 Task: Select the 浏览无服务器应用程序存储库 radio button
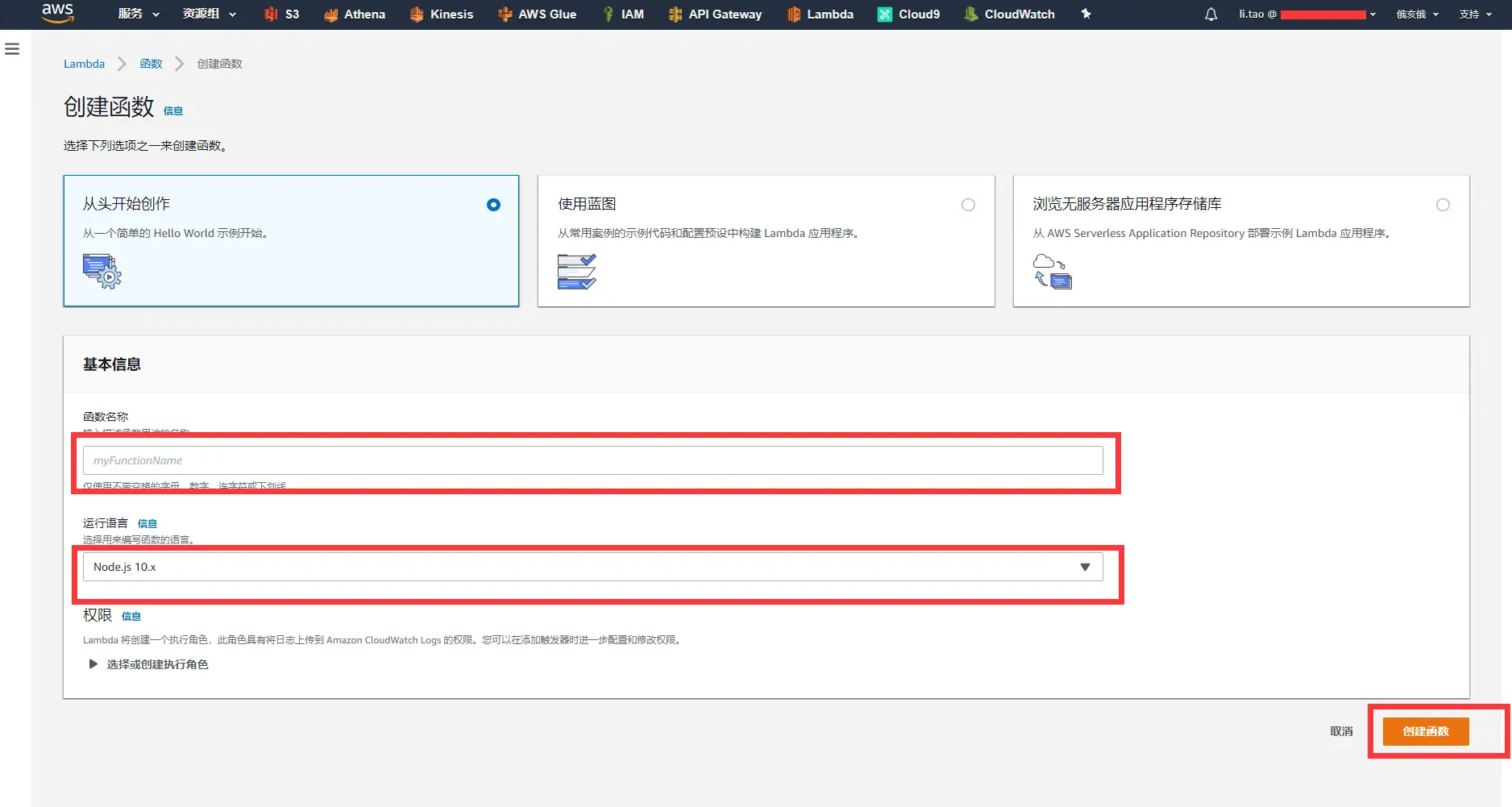coord(1443,205)
